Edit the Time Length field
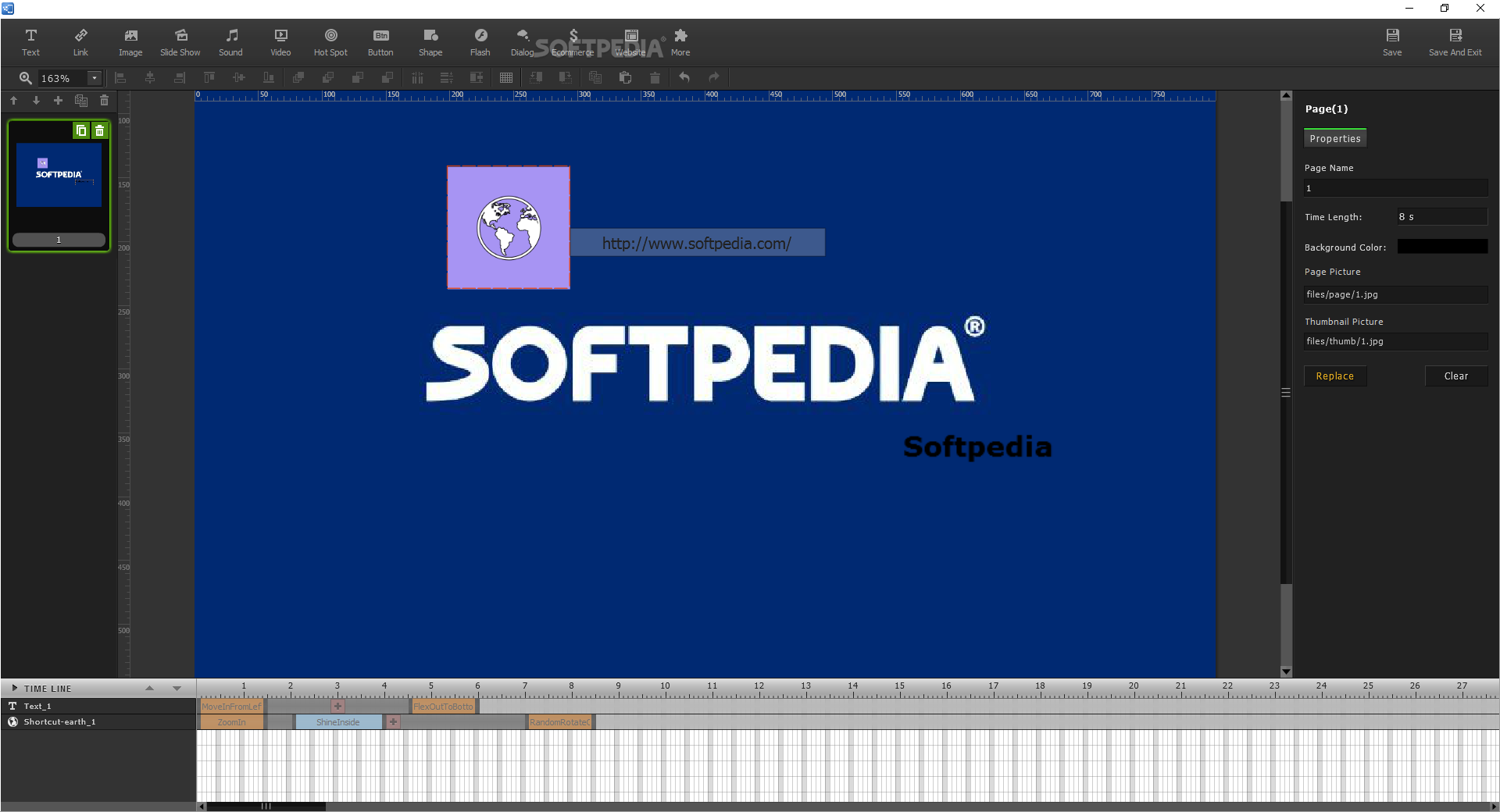The width and height of the screenshot is (1500, 812). [1442, 217]
